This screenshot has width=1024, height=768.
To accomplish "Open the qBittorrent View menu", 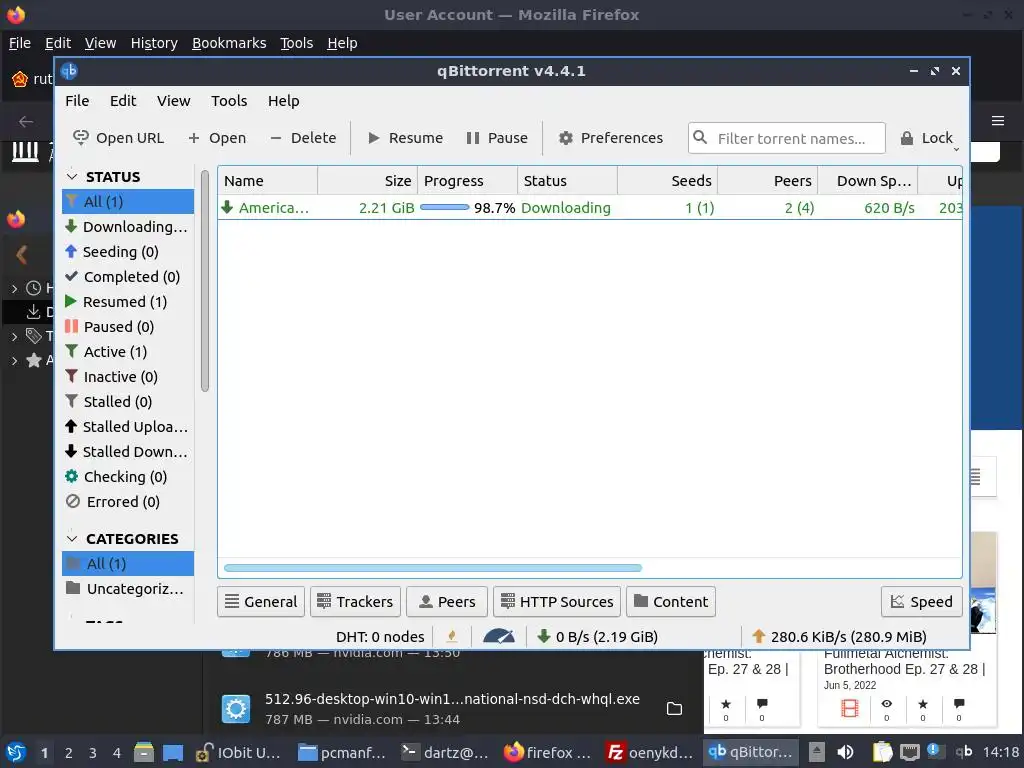I will pyautogui.click(x=173, y=101).
